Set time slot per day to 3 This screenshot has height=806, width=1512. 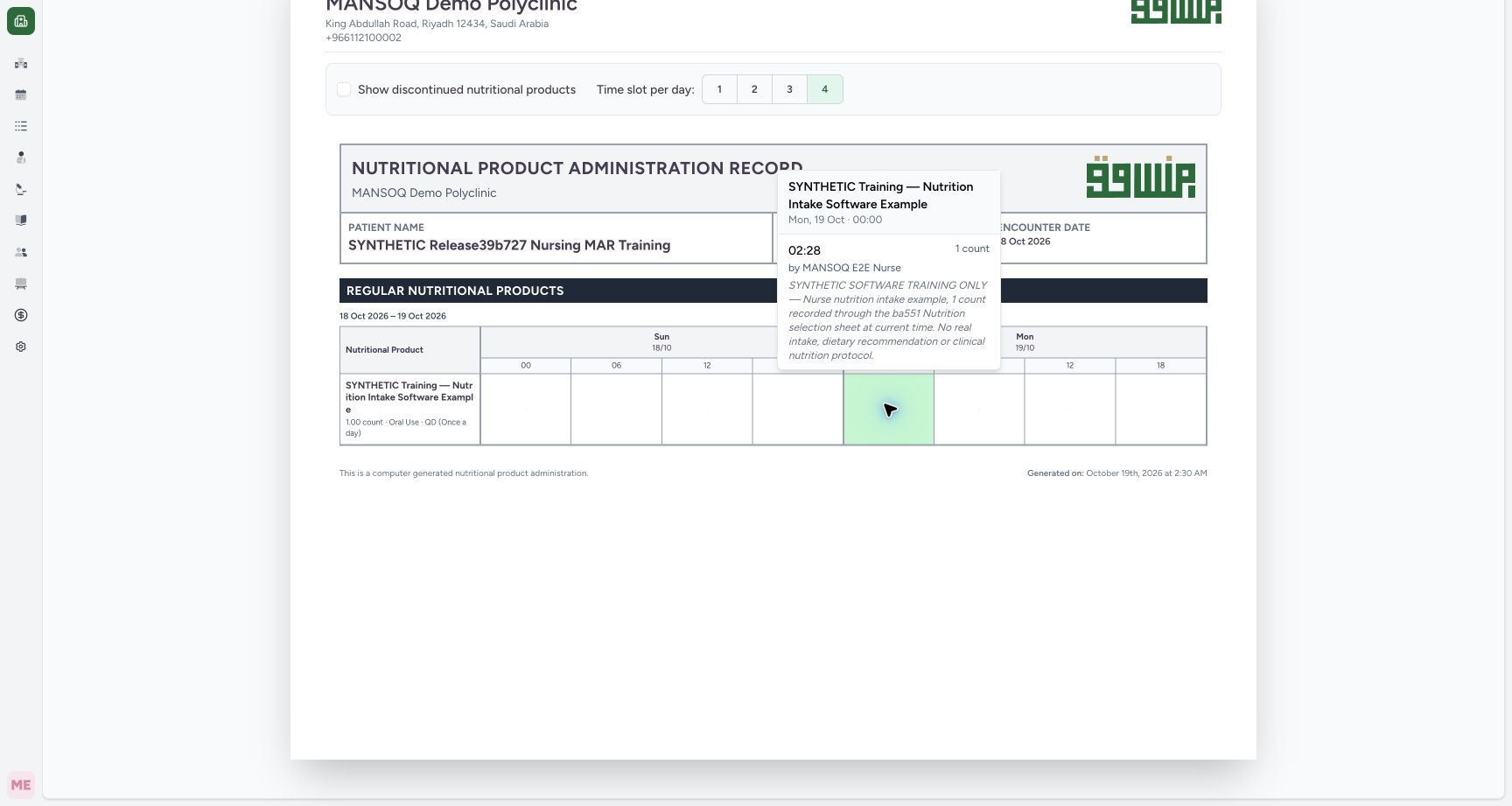(x=789, y=89)
